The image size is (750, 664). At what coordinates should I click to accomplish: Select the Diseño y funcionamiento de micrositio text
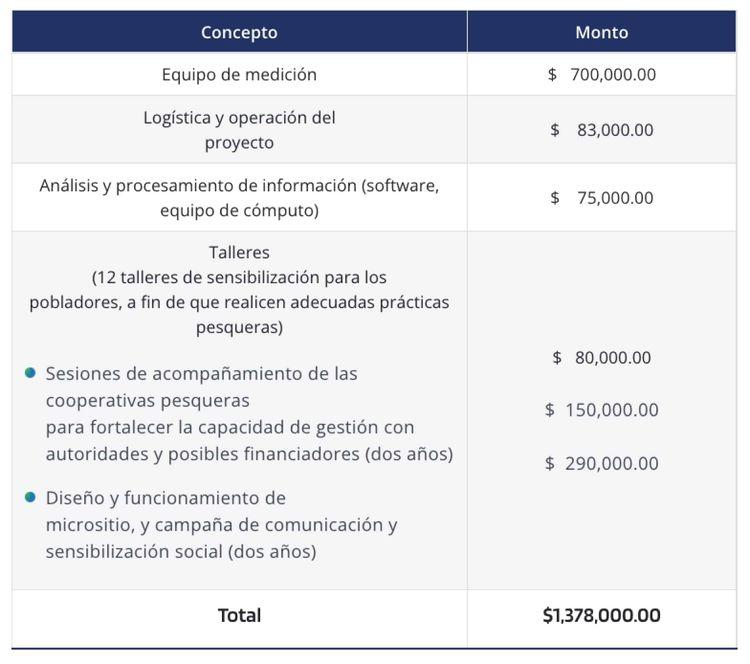(221, 525)
